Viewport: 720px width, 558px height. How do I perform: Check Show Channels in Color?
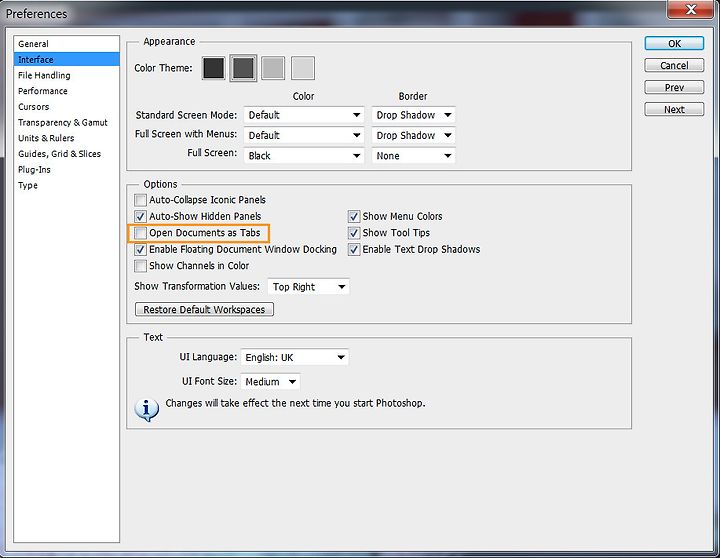pyautogui.click(x=141, y=266)
